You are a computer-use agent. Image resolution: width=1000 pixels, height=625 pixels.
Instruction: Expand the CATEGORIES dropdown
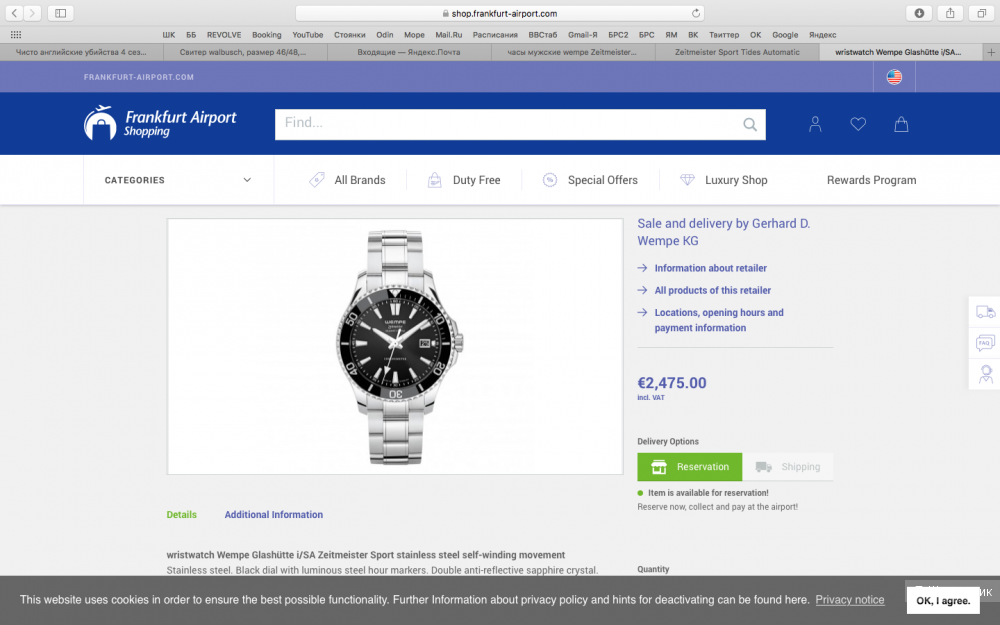[x=178, y=180]
